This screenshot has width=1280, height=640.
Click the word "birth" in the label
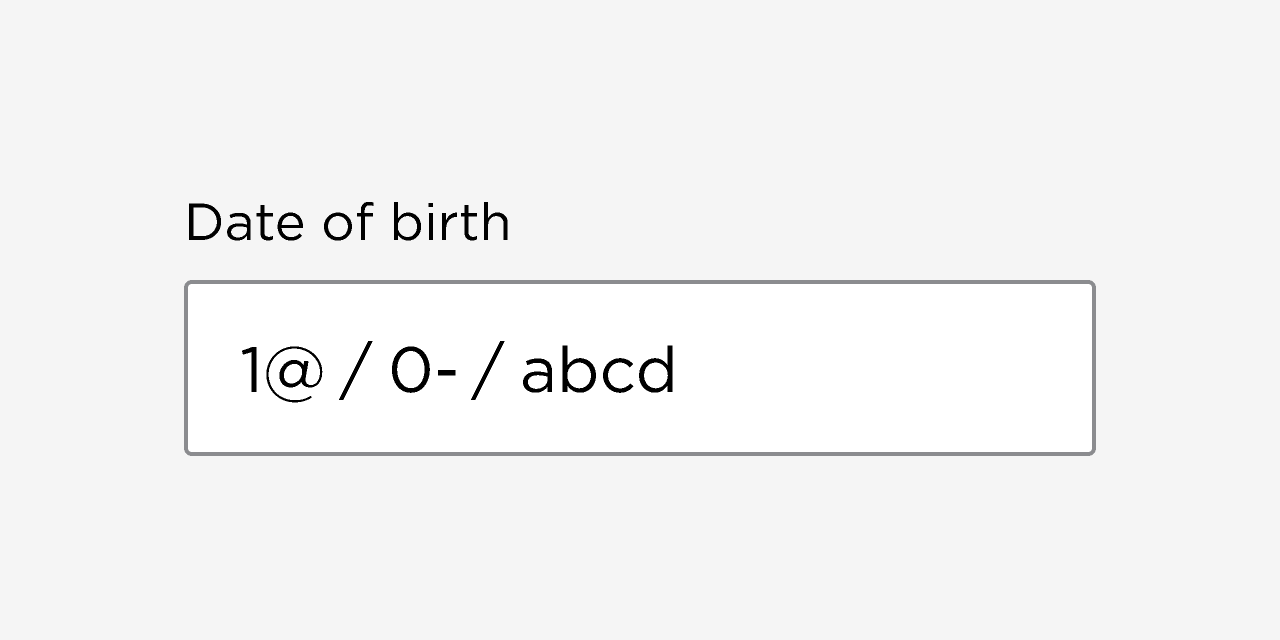tap(450, 222)
